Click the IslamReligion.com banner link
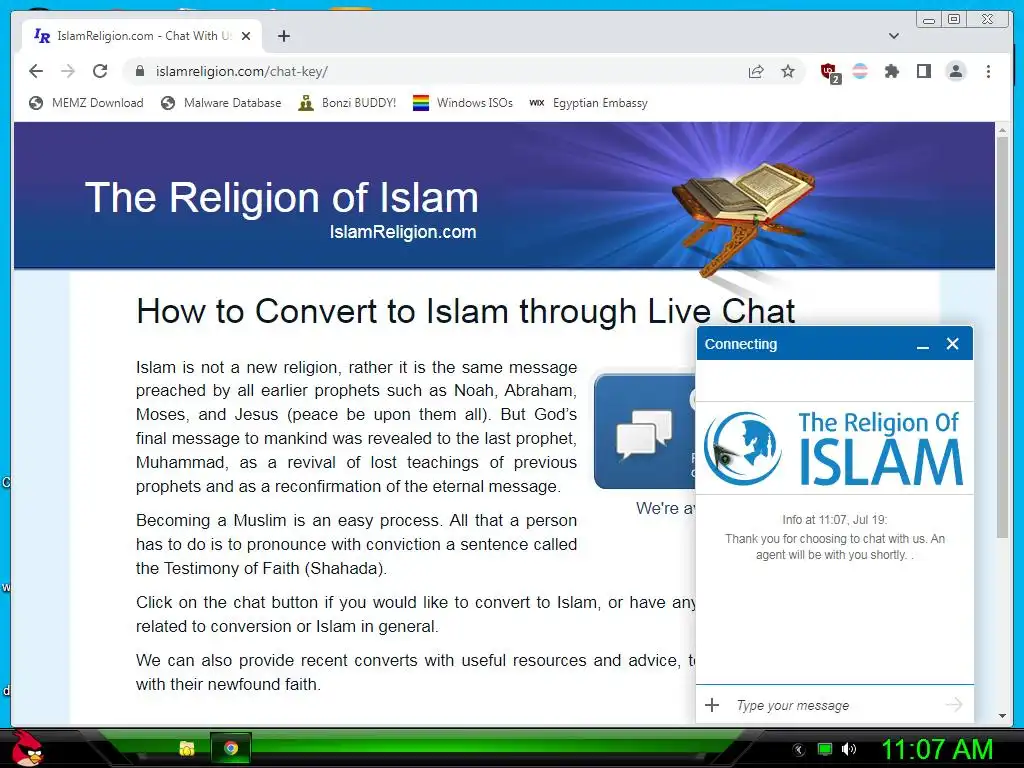1024x768 pixels. pyautogui.click(x=403, y=232)
